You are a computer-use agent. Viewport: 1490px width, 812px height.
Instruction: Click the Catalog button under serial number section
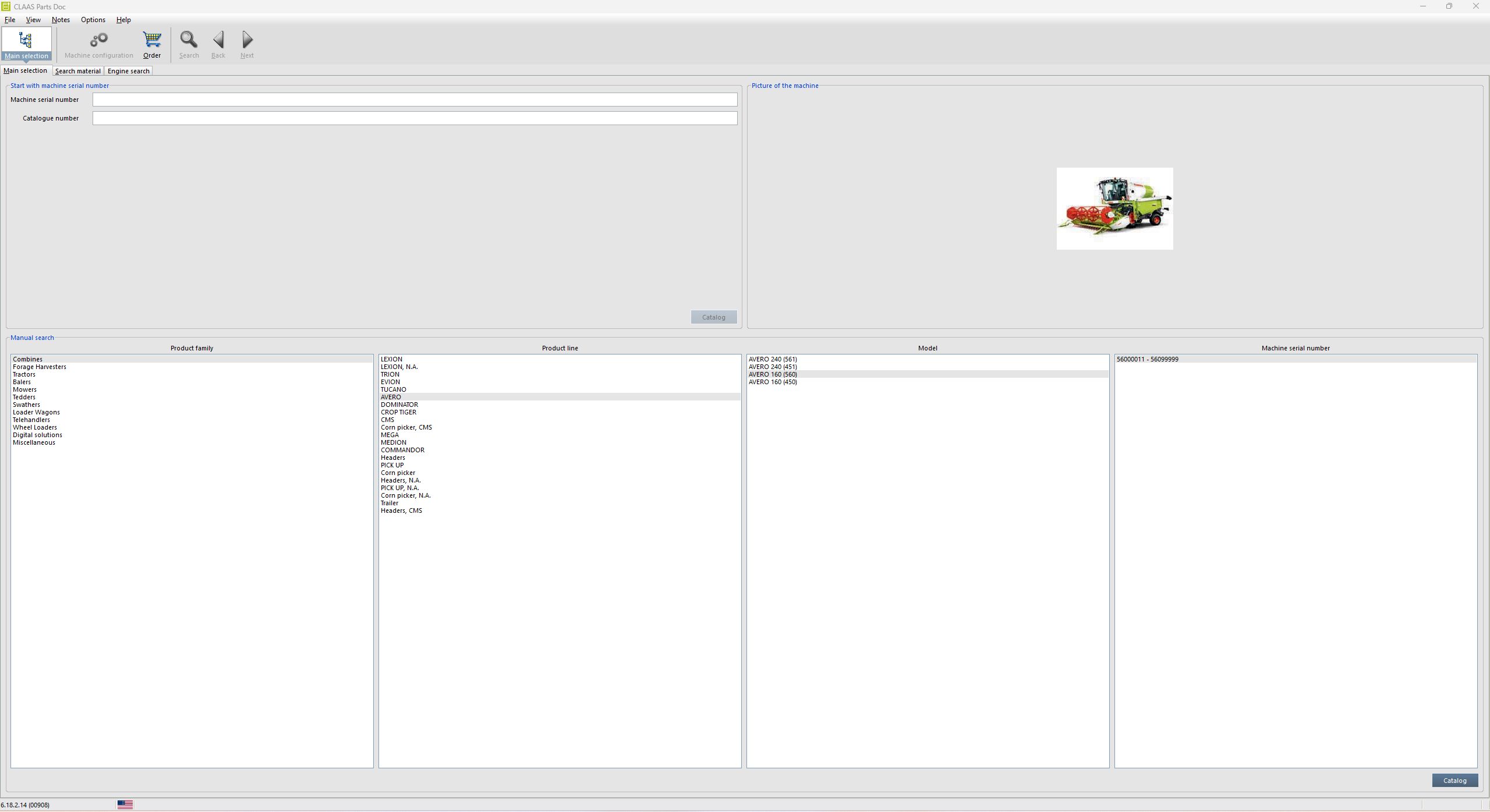(x=713, y=317)
